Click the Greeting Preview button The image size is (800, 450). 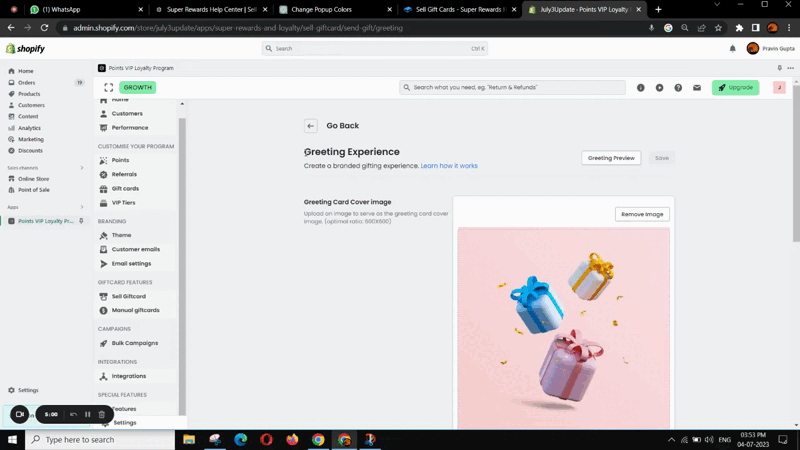point(611,158)
